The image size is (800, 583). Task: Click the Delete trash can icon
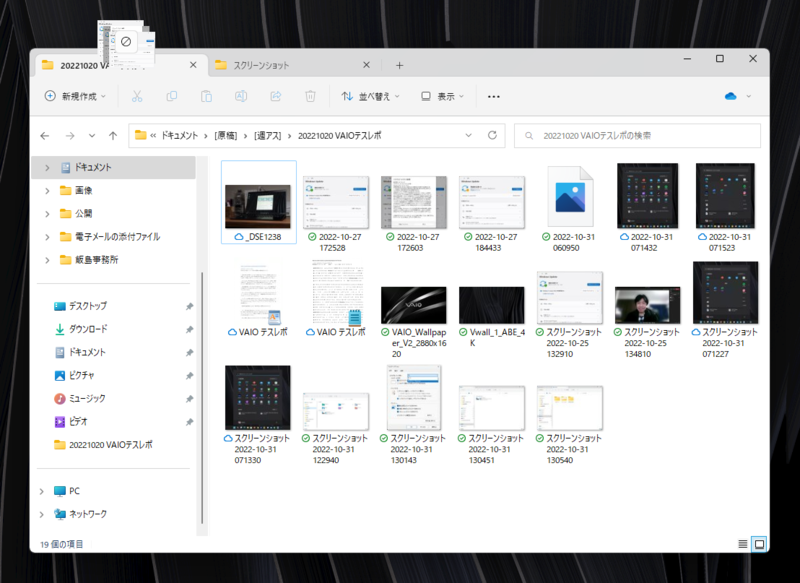point(310,96)
